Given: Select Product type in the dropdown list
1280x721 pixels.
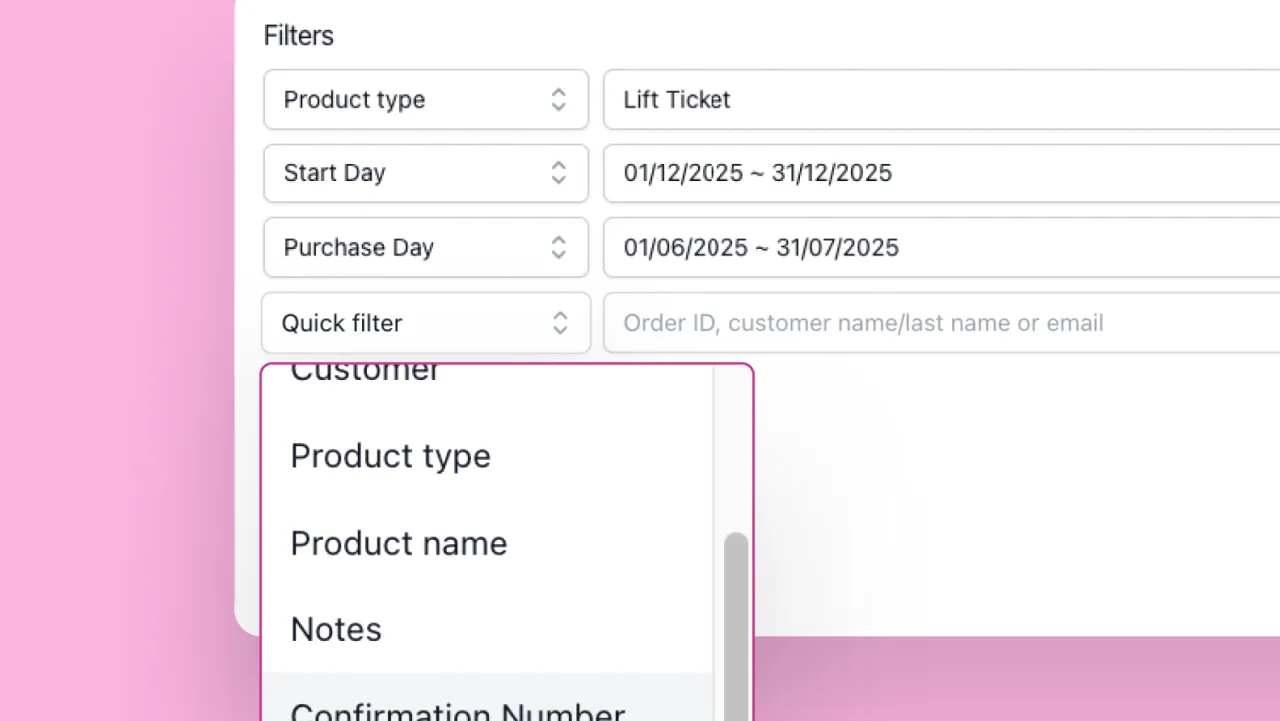Looking at the screenshot, I should pos(487,456).
